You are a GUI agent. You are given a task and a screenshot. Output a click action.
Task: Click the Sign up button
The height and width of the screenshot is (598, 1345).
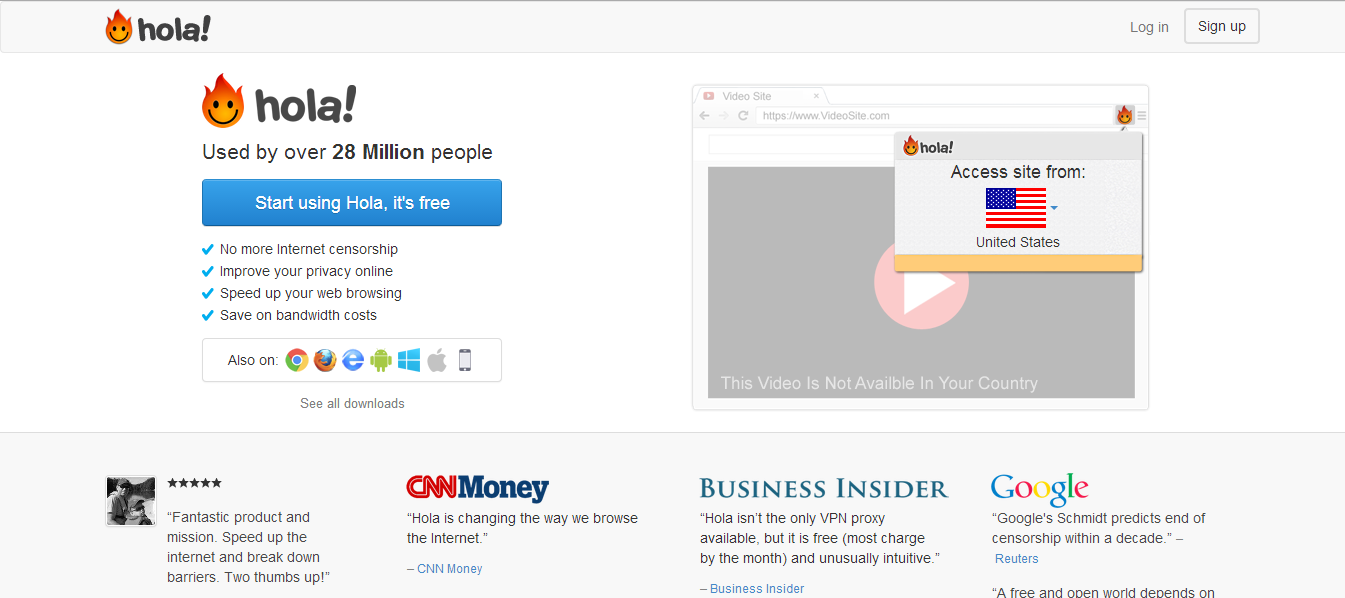click(1222, 26)
